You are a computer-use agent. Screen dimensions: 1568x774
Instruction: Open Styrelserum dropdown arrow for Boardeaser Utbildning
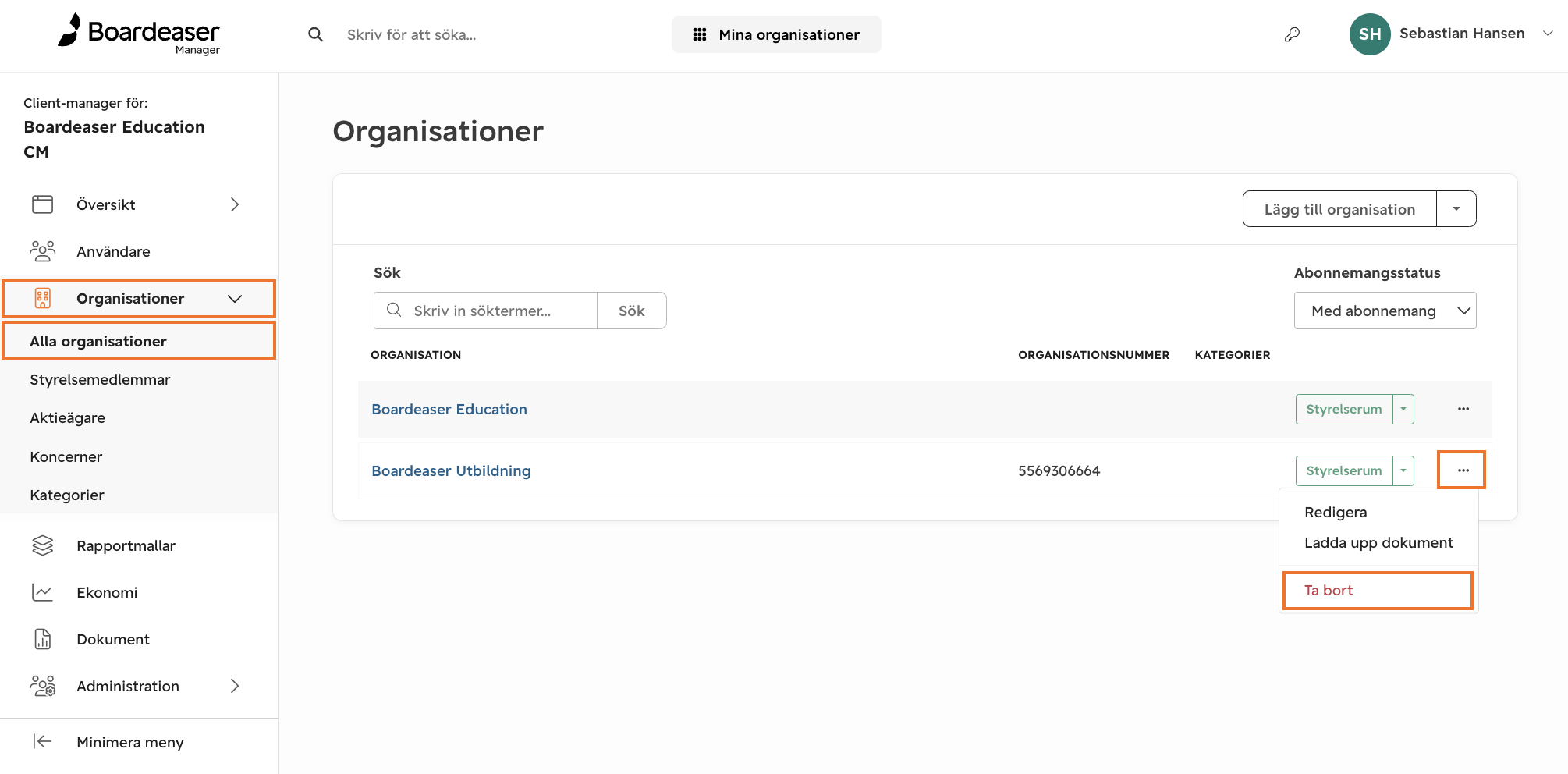[1403, 470]
